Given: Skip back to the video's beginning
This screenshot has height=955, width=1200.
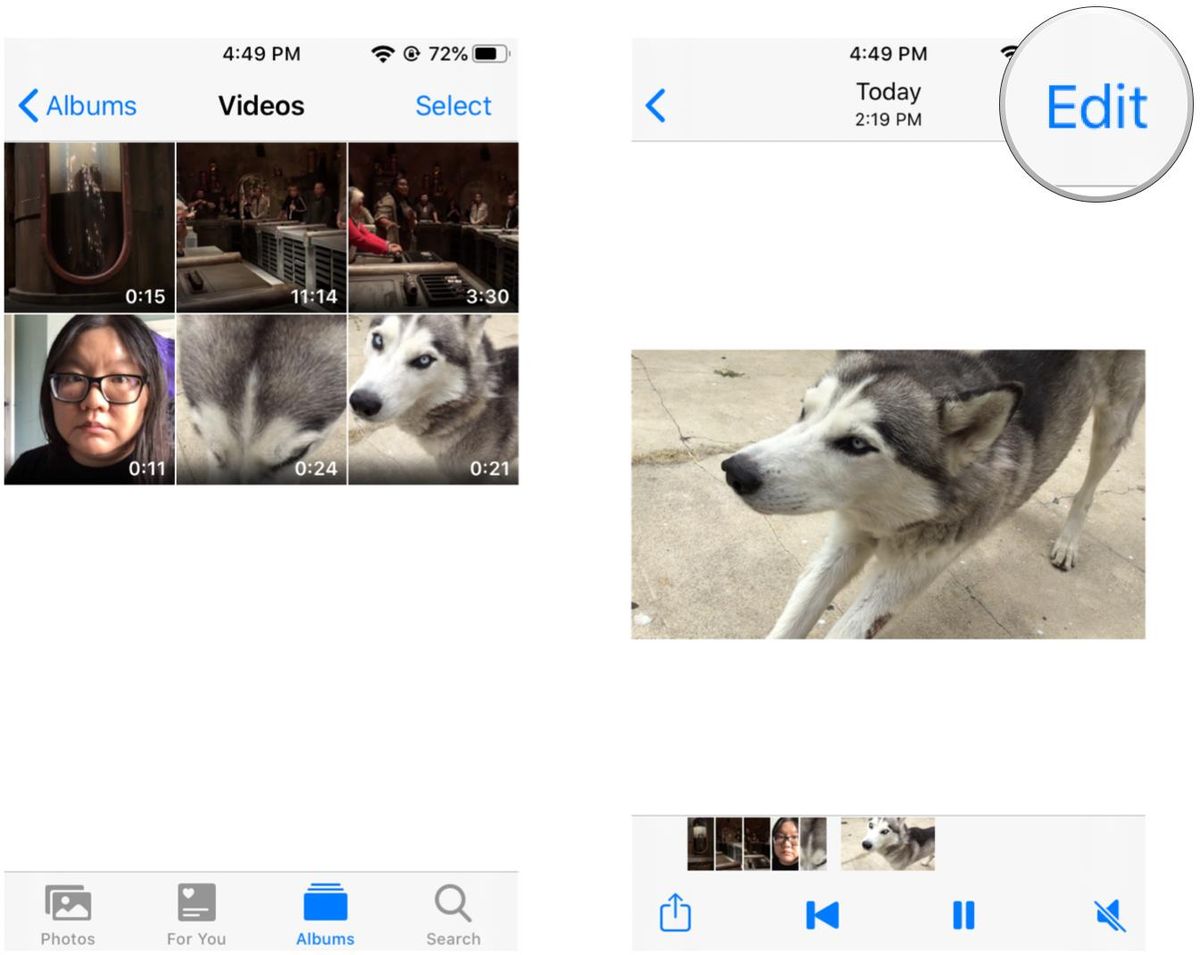Looking at the screenshot, I should pyautogui.click(x=822, y=913).
